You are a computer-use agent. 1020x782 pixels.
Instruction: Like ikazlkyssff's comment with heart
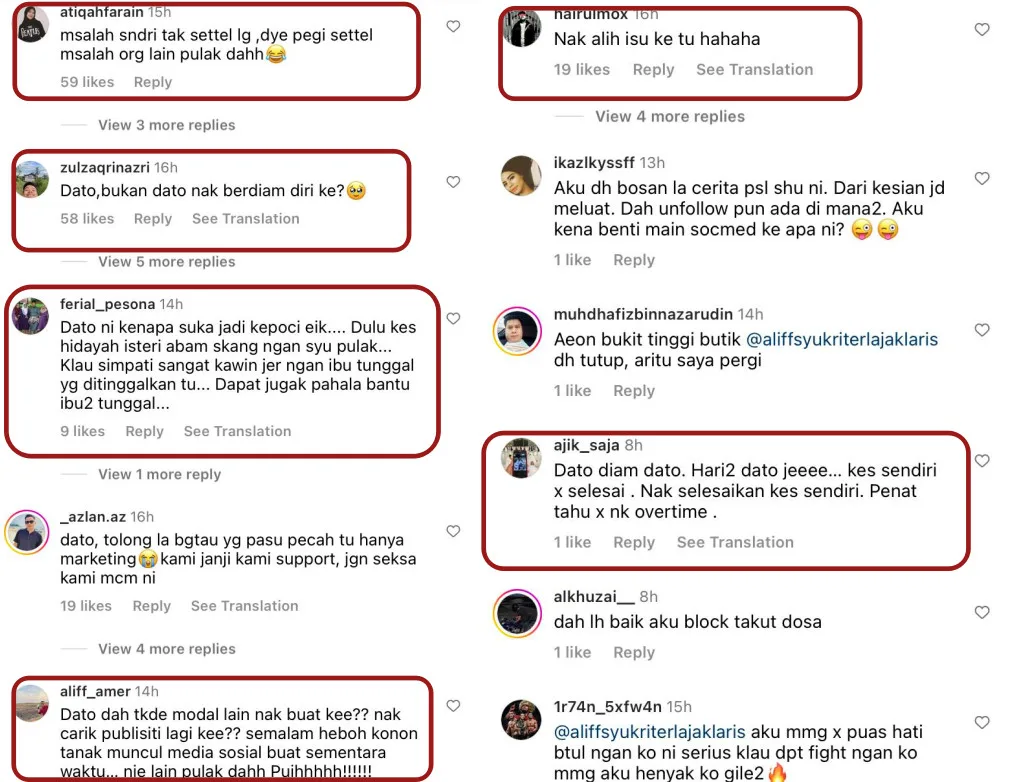click(982, 179)
